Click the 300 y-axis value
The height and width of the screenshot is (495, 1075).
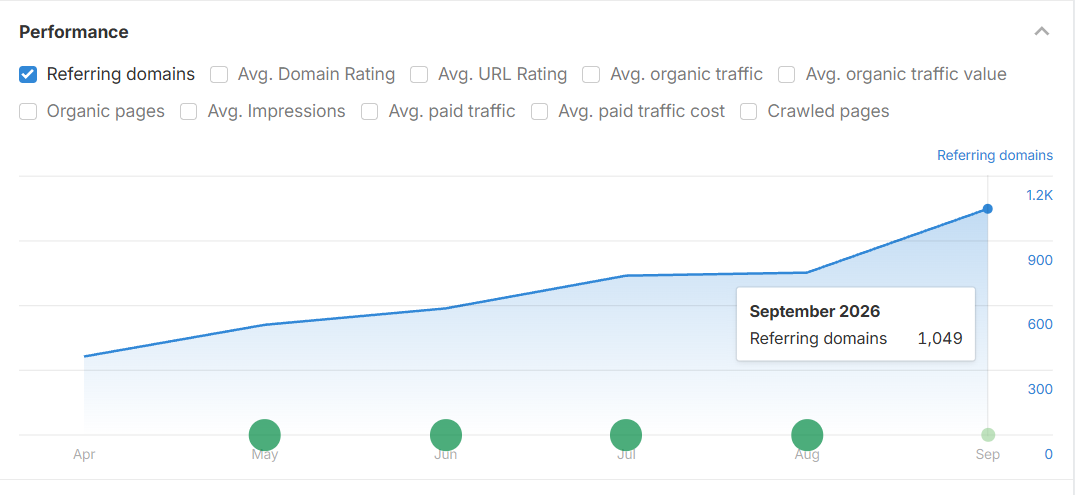click(1041, 389)
